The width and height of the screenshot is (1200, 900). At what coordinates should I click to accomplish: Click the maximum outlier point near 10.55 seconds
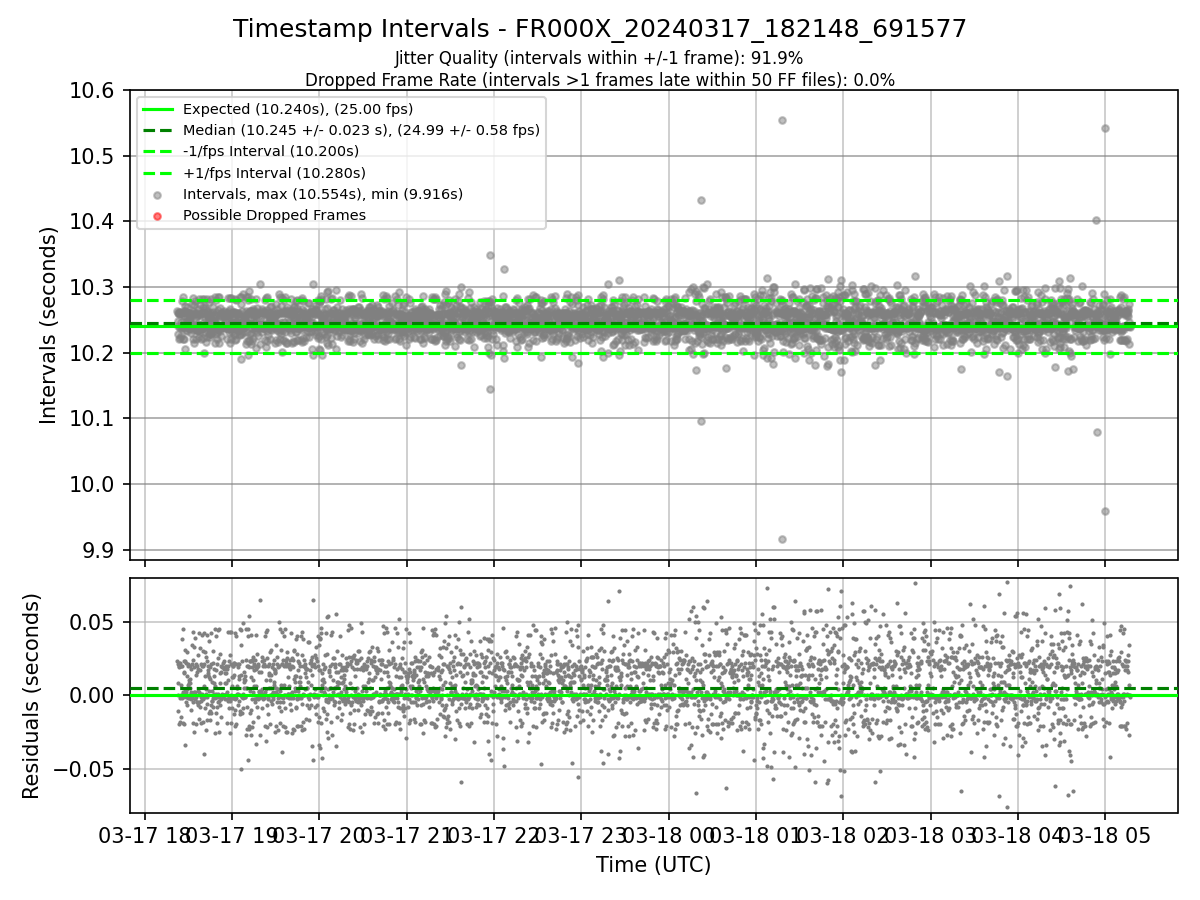782,120
